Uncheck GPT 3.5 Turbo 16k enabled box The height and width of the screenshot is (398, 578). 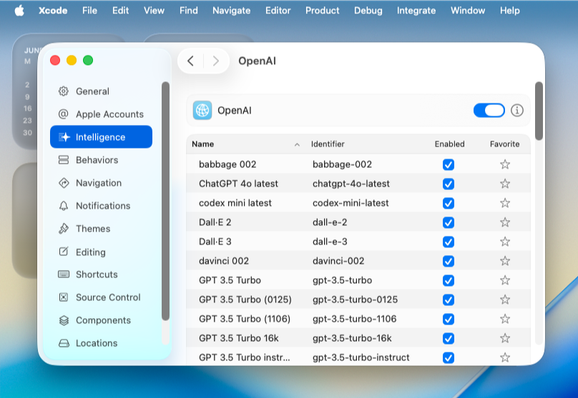pos(448,338)
